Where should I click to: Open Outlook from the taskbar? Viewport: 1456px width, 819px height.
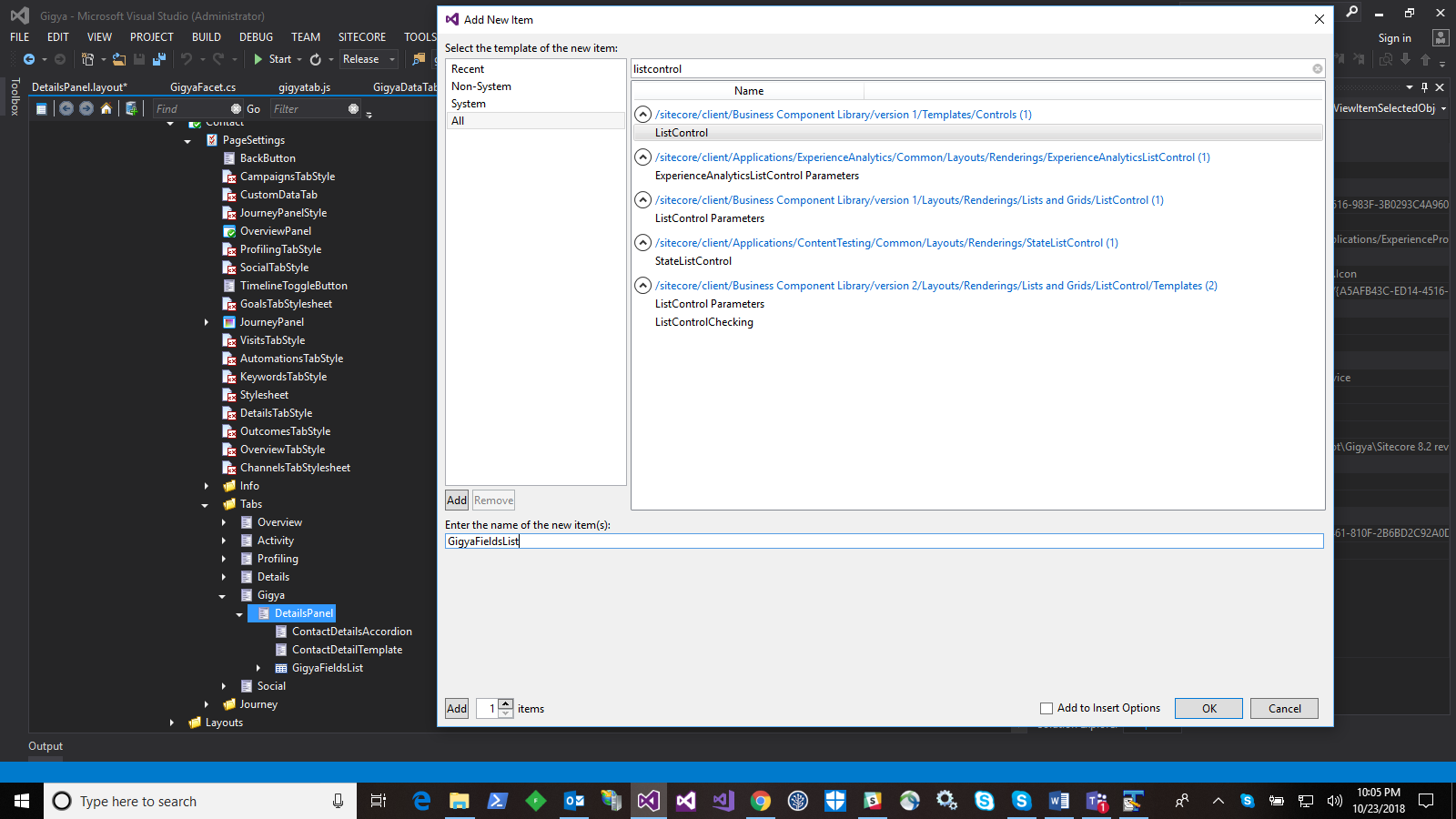573,801
